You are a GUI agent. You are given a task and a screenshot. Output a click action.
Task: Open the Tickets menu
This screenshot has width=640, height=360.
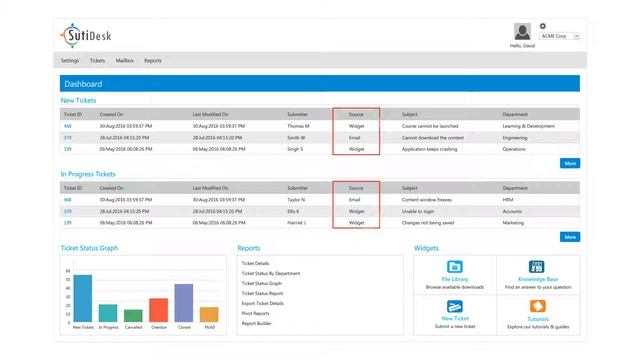coord(97,60)
